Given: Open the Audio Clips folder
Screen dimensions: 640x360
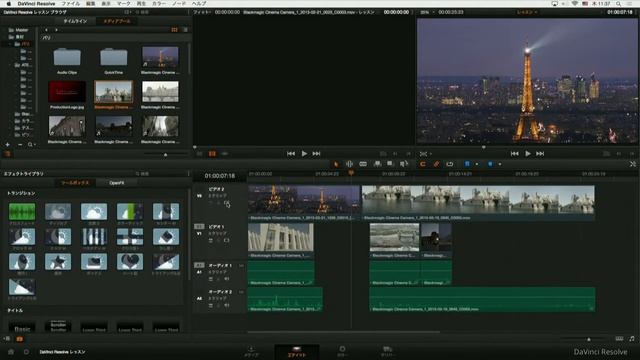Looking at the screenshot, I should pos(67,61).
